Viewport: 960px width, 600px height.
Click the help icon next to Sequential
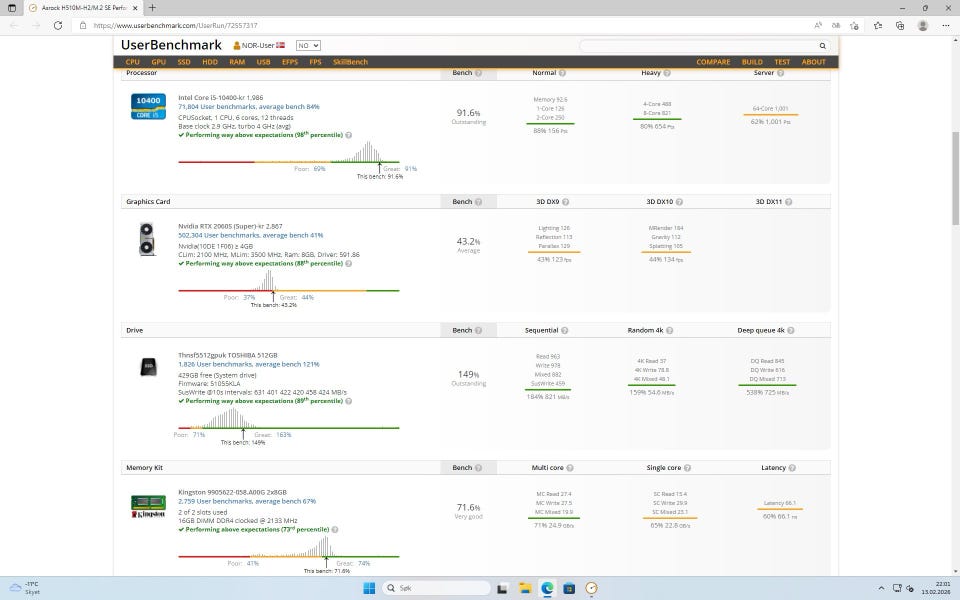564,331
